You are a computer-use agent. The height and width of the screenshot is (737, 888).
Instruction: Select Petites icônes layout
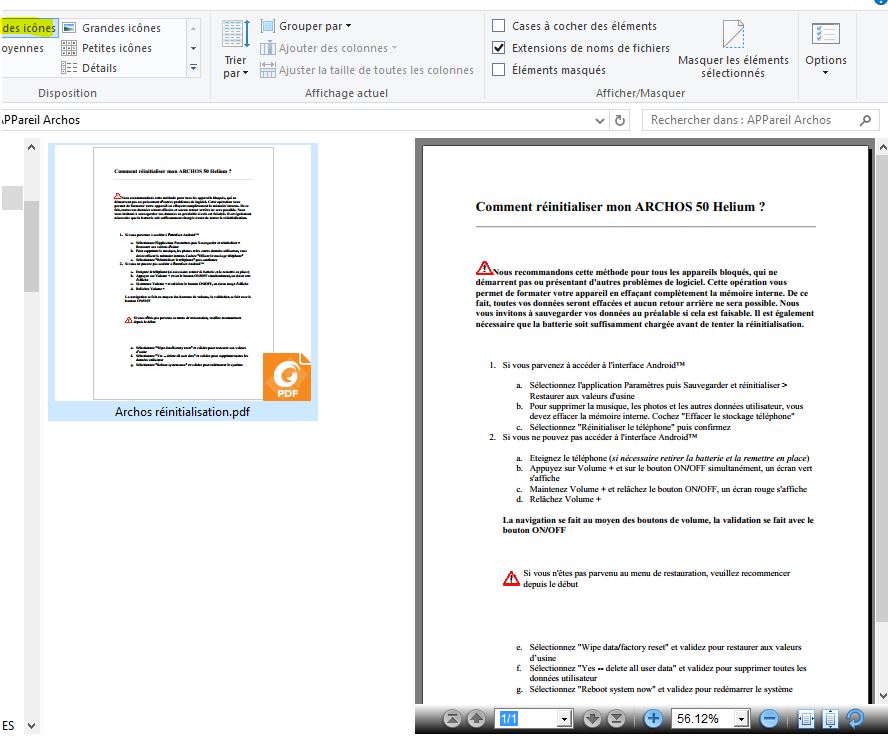tap(106, 48)
